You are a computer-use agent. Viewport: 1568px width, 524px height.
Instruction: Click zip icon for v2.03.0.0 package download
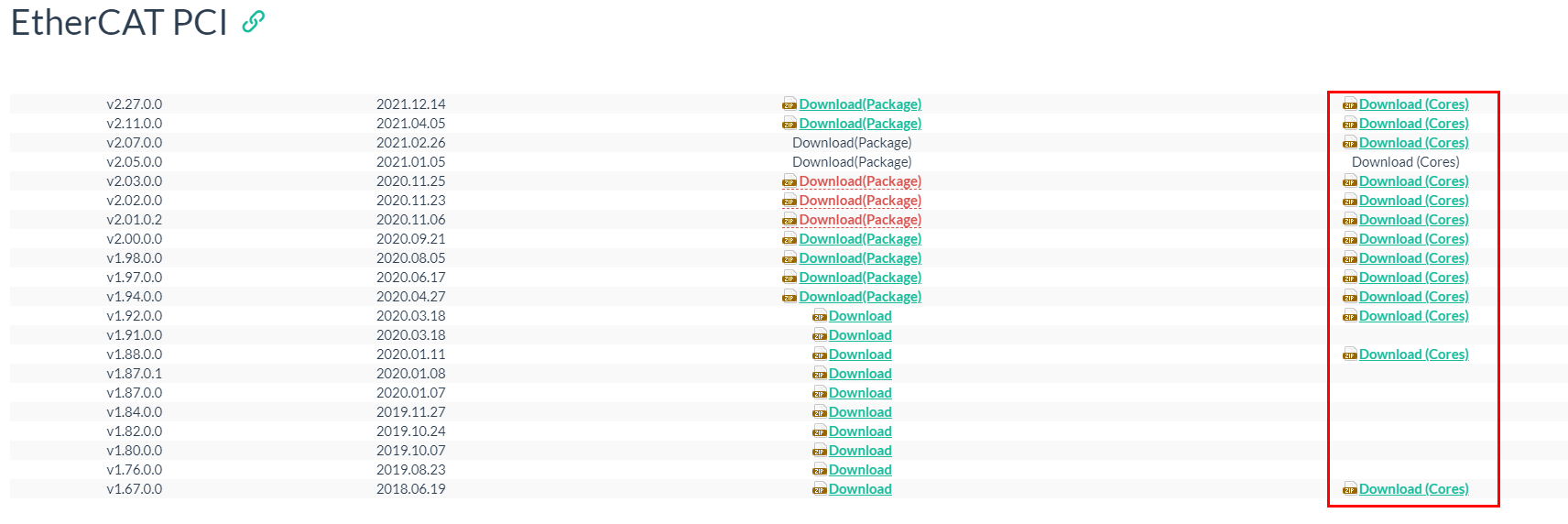(x=789, y=182)
